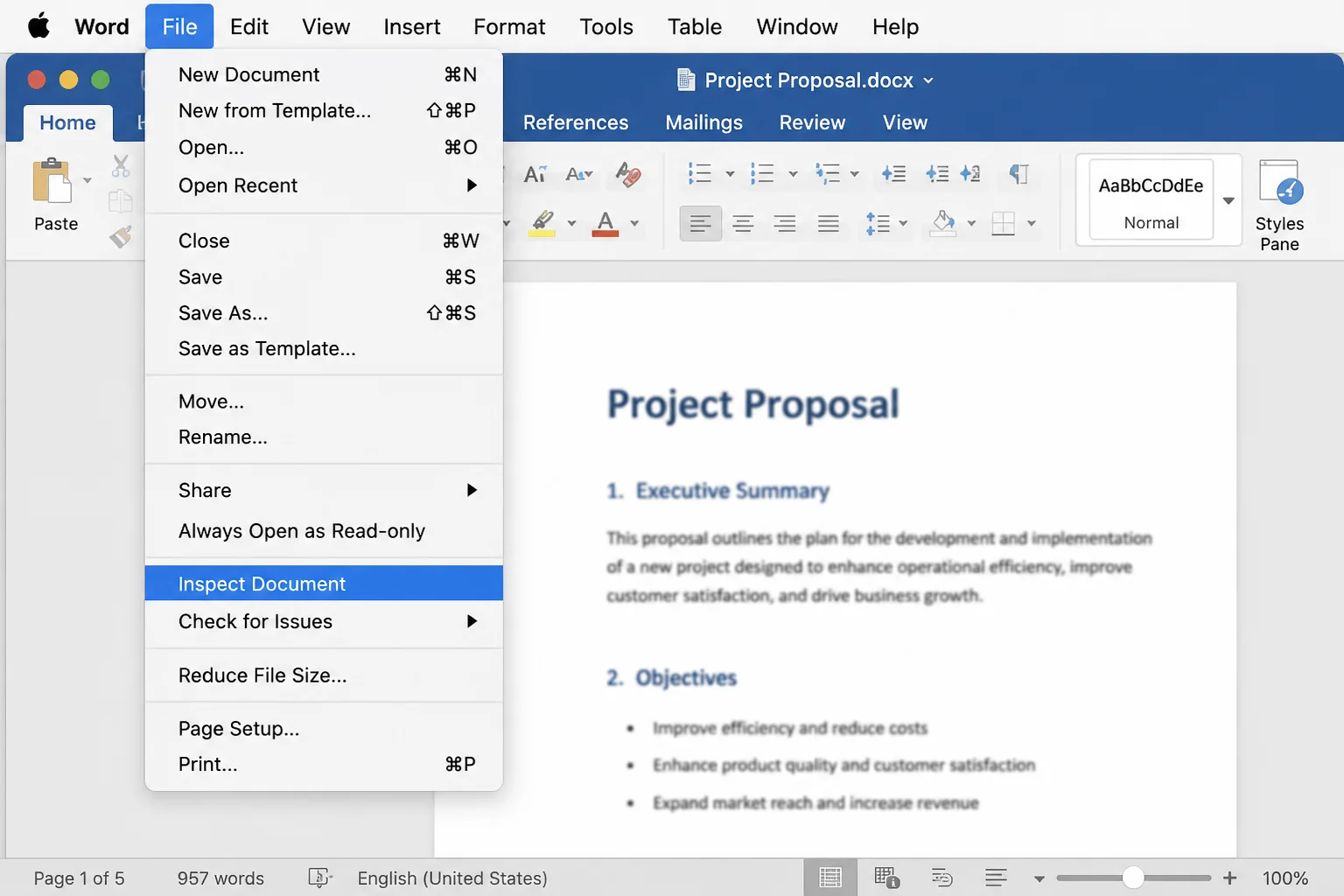This screenshot has width=1344, height=896.
Task: Switch to the References ribbon tab
Action: [x=576, y=122]
